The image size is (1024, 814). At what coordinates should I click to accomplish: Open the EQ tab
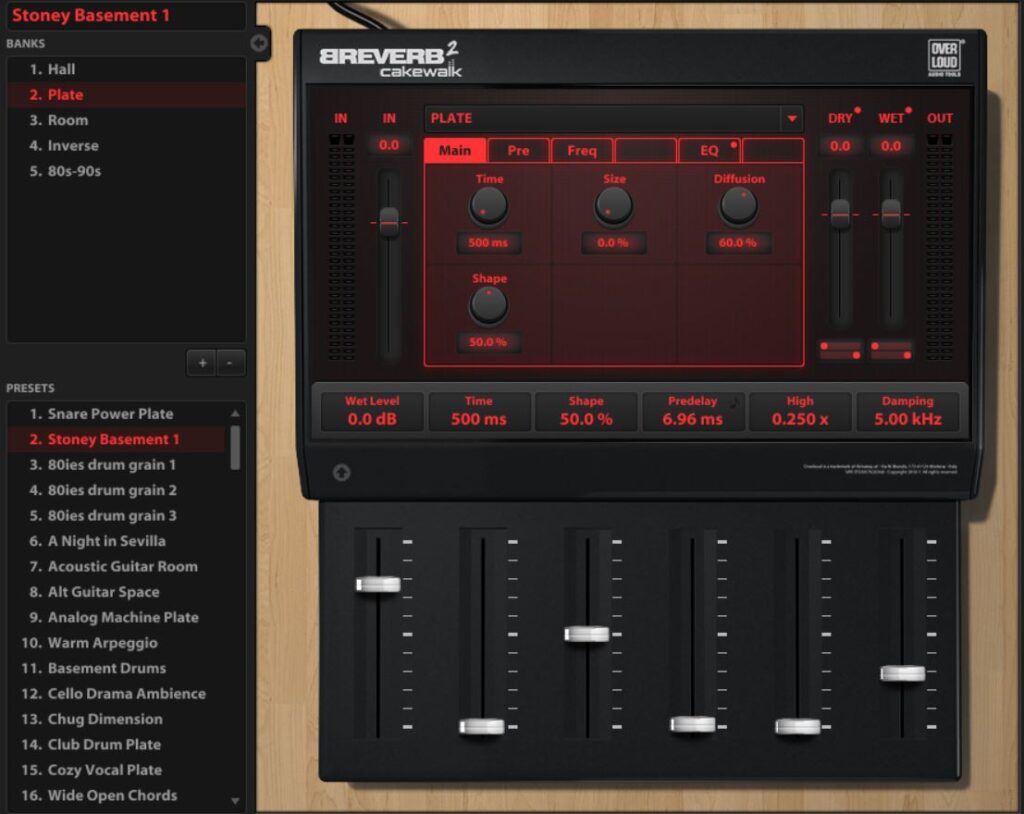[x=709, y=150]
